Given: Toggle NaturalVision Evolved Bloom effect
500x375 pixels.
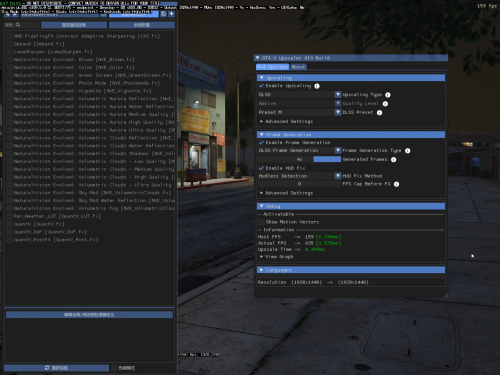Looking at the screenshot, I should (9, 60).
